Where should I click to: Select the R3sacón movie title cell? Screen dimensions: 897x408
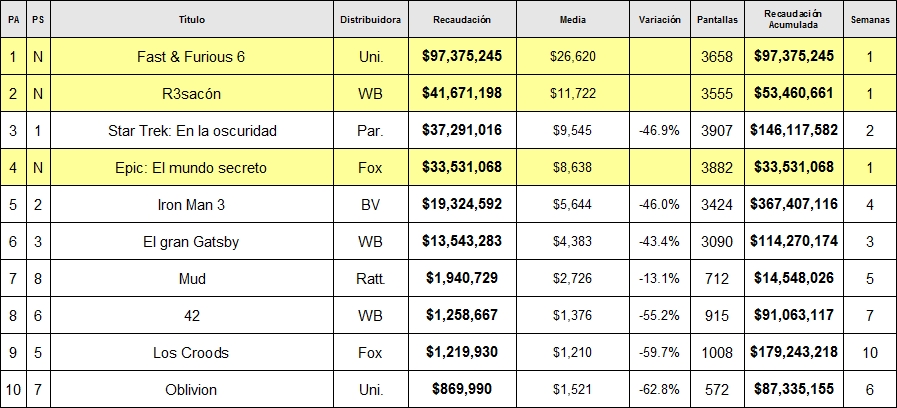tap(191, 94)
